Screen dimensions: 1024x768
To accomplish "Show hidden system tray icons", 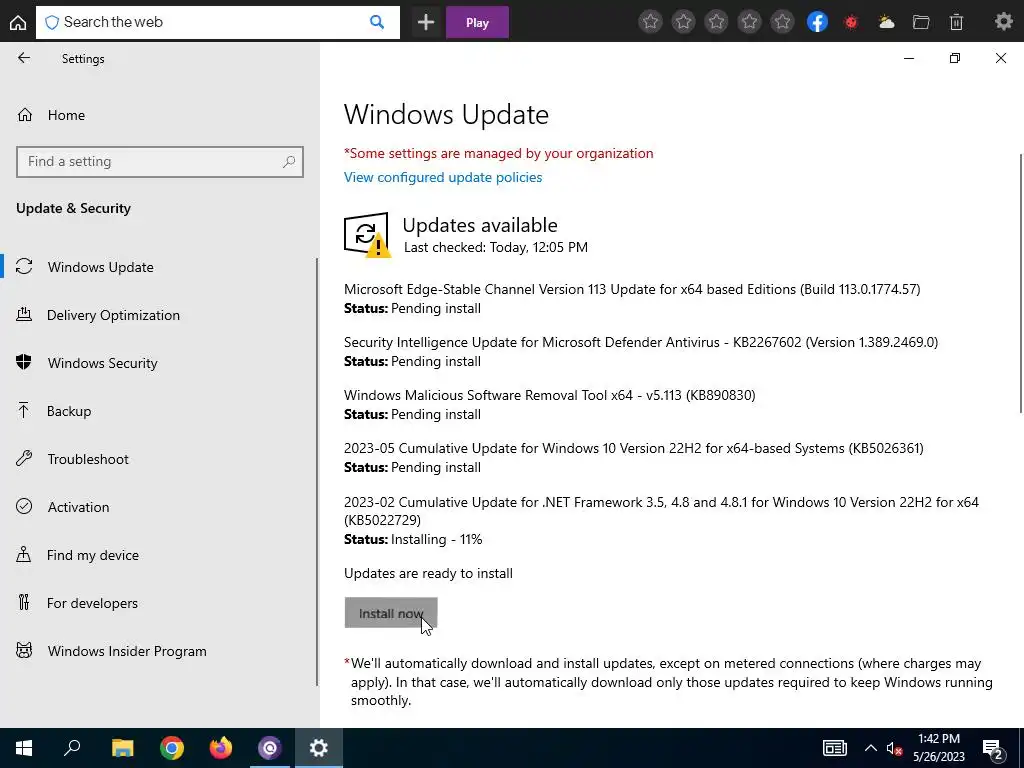I will pos(871,748).
